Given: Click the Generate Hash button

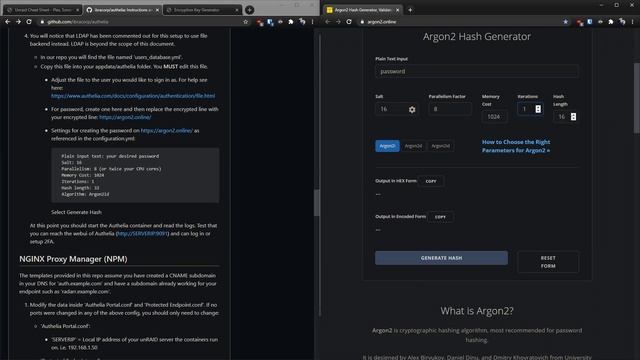Looking at the screenshot, I should [441, 258].
